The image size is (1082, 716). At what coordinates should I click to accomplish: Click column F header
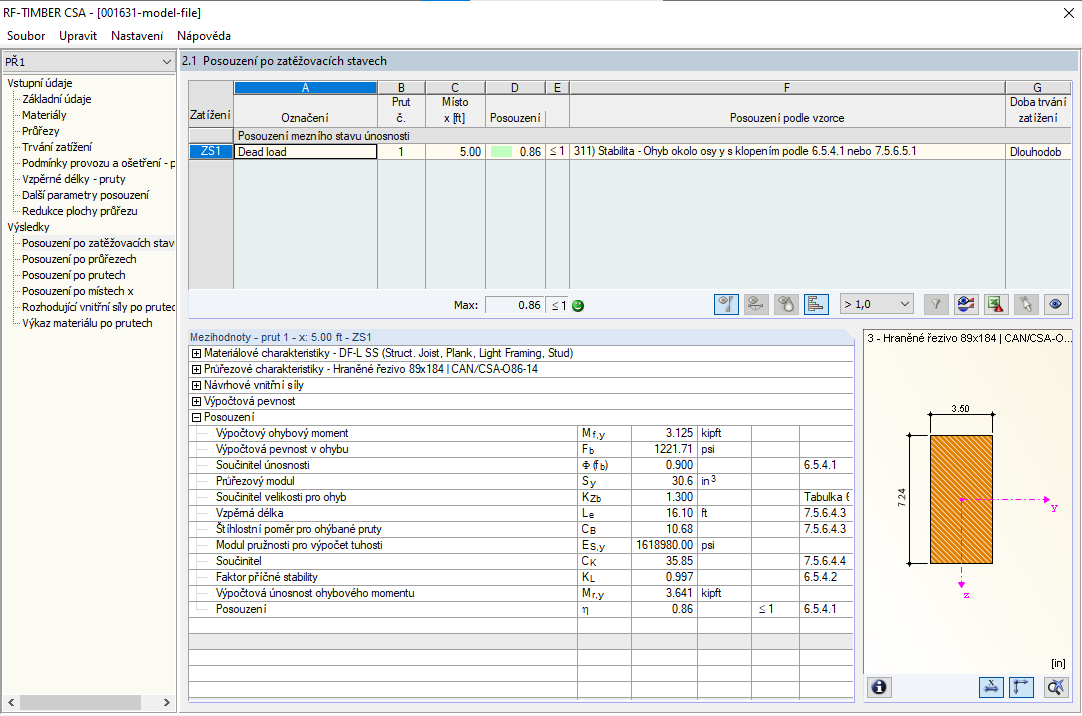(x=787, y=88)
